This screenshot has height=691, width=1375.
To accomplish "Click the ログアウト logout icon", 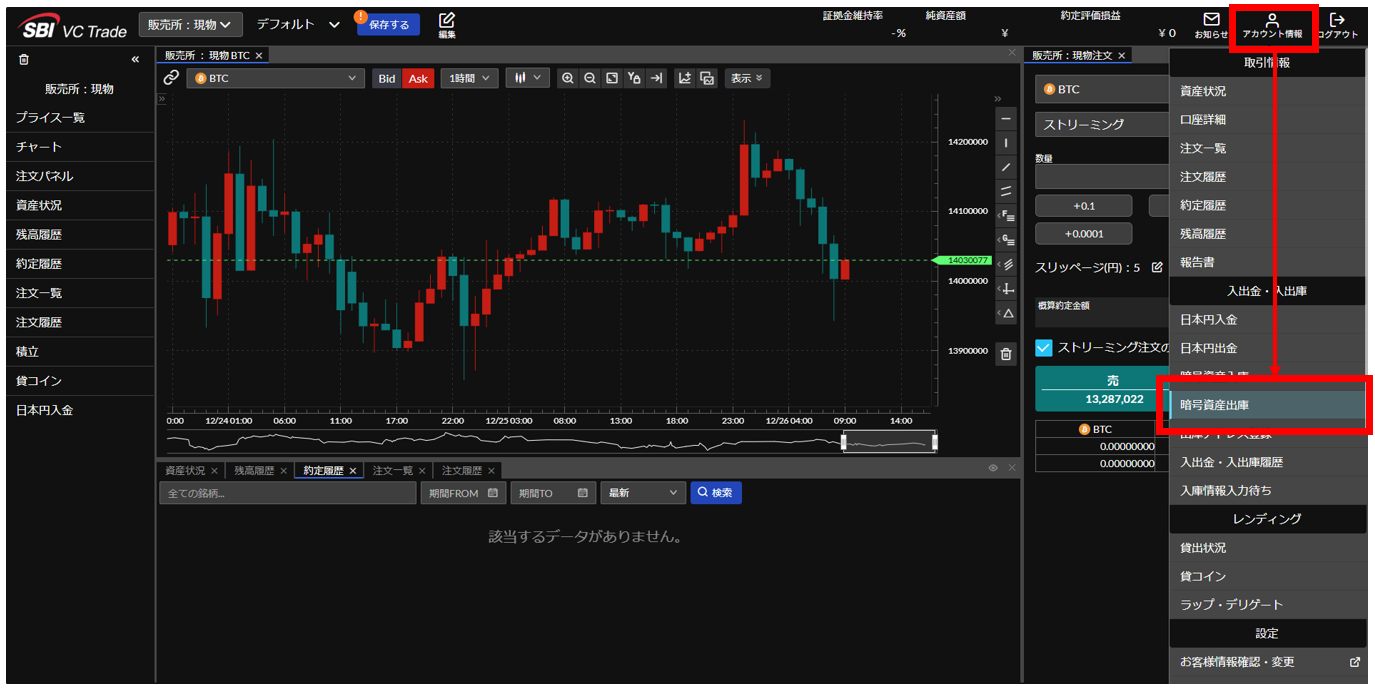I will (x=1337, y=24).
